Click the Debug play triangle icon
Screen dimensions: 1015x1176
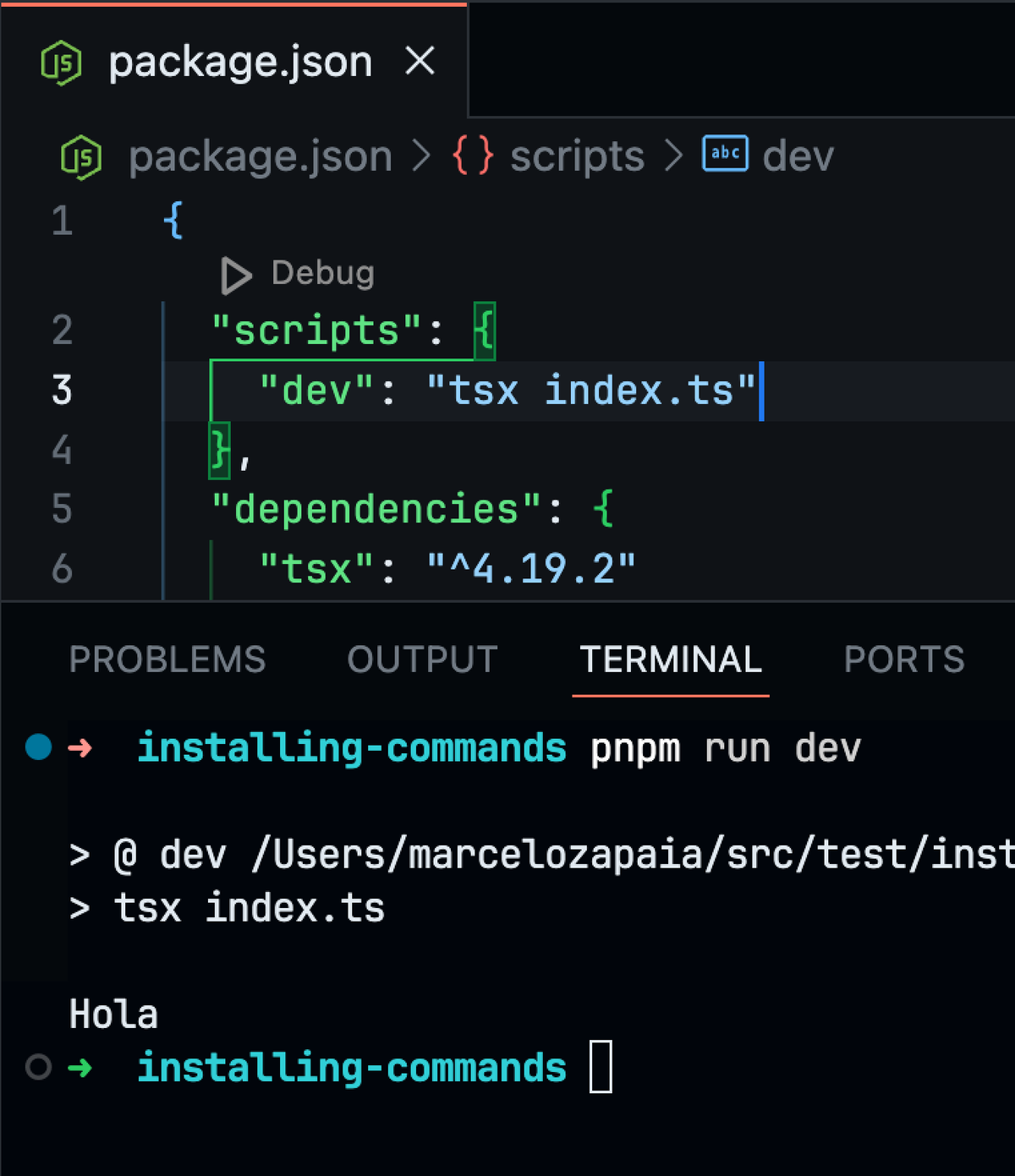point(236,276)
